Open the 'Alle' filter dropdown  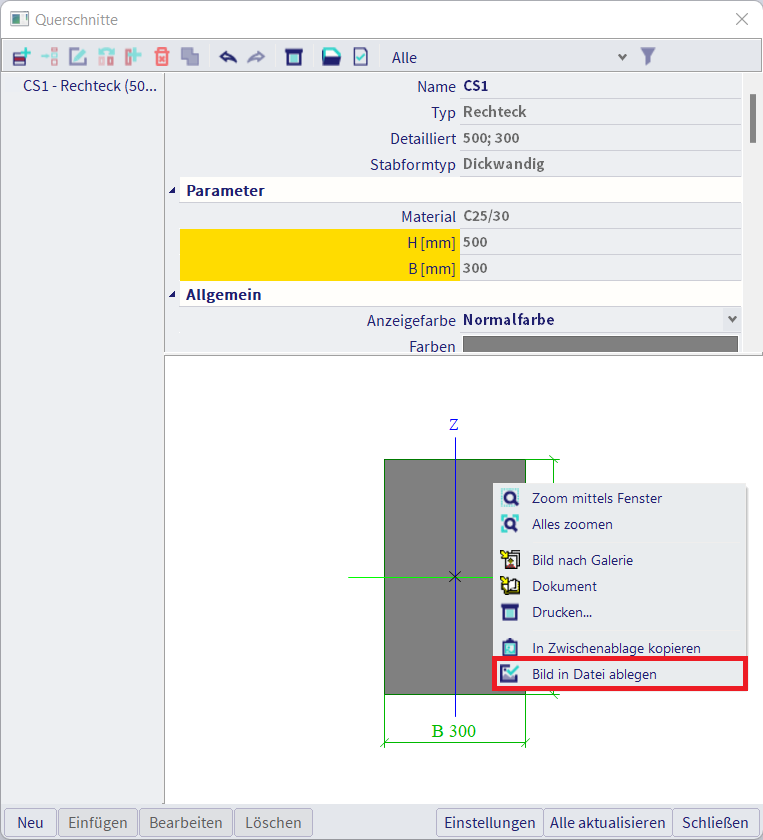pyautogui.click(x=622, y=57)
